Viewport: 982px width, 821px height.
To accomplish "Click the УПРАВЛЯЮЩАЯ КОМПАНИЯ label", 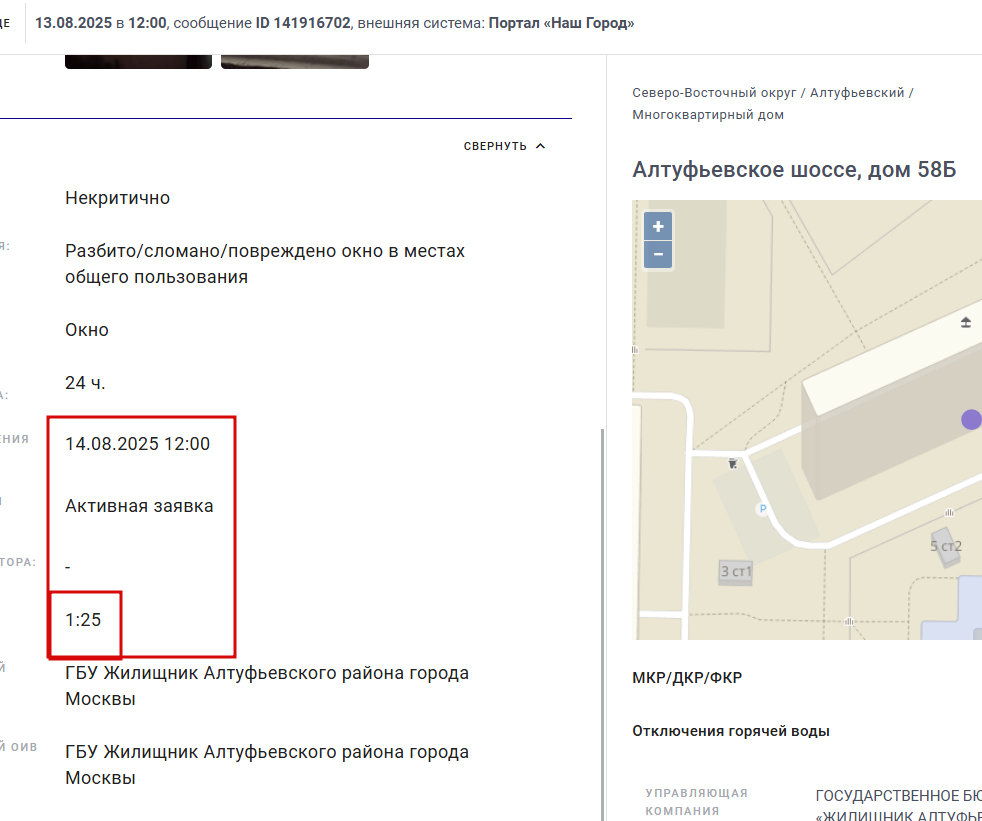I will pos(697,802).
